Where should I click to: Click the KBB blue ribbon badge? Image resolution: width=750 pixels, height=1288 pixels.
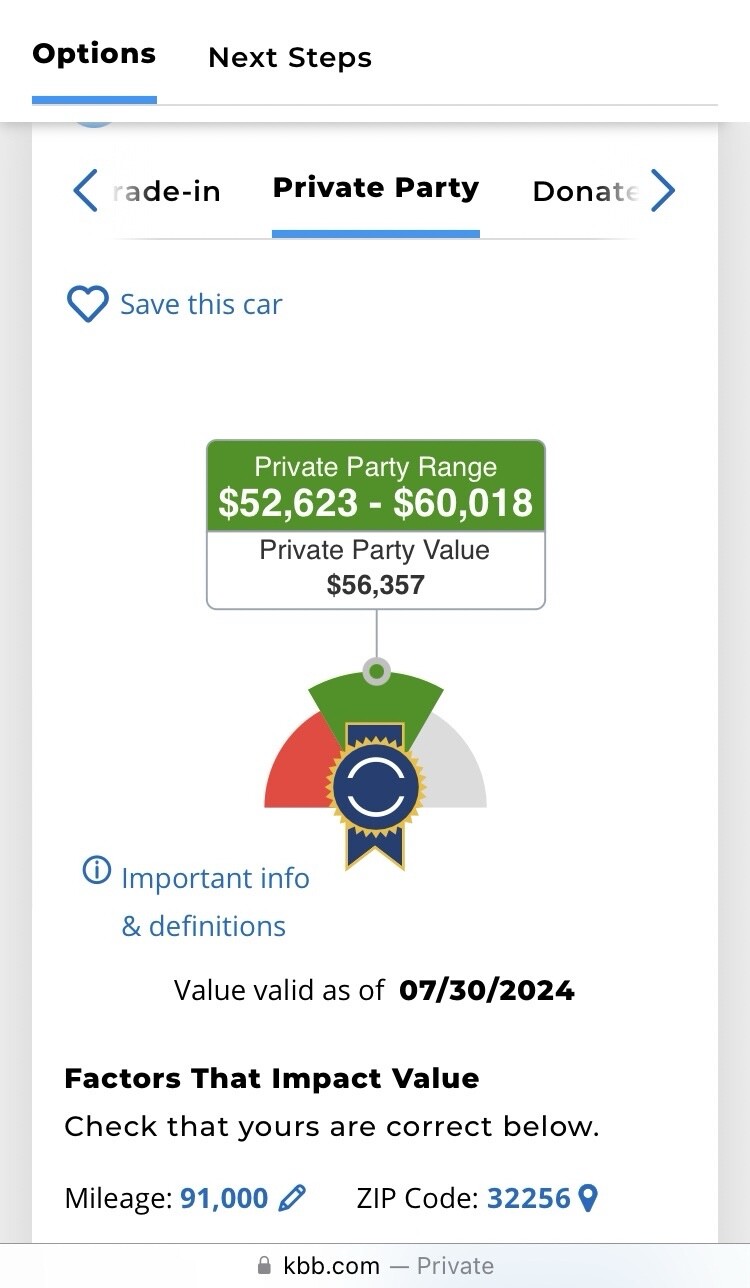375,788
